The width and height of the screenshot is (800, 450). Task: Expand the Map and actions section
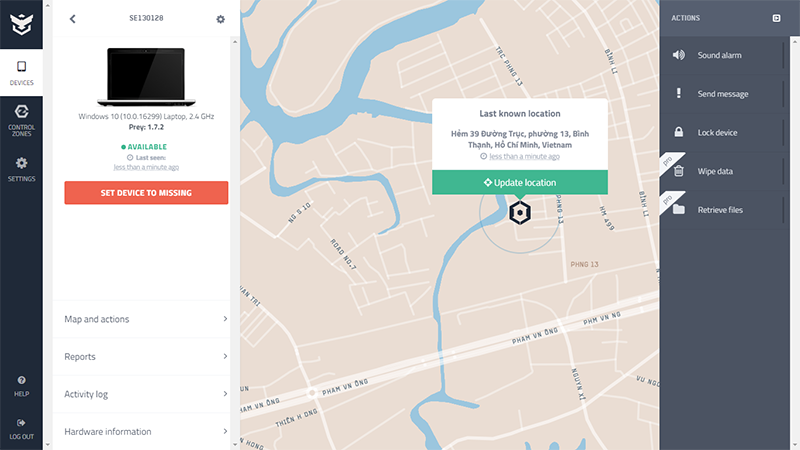click(x=146, y=319)
